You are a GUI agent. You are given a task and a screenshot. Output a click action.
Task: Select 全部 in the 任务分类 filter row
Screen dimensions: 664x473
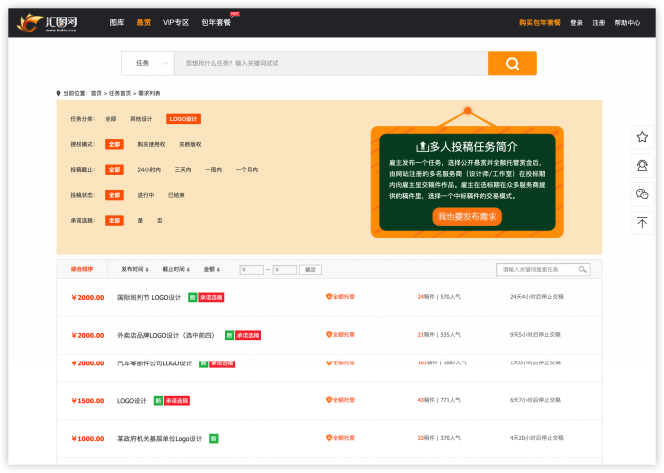(x=111, y=119)
